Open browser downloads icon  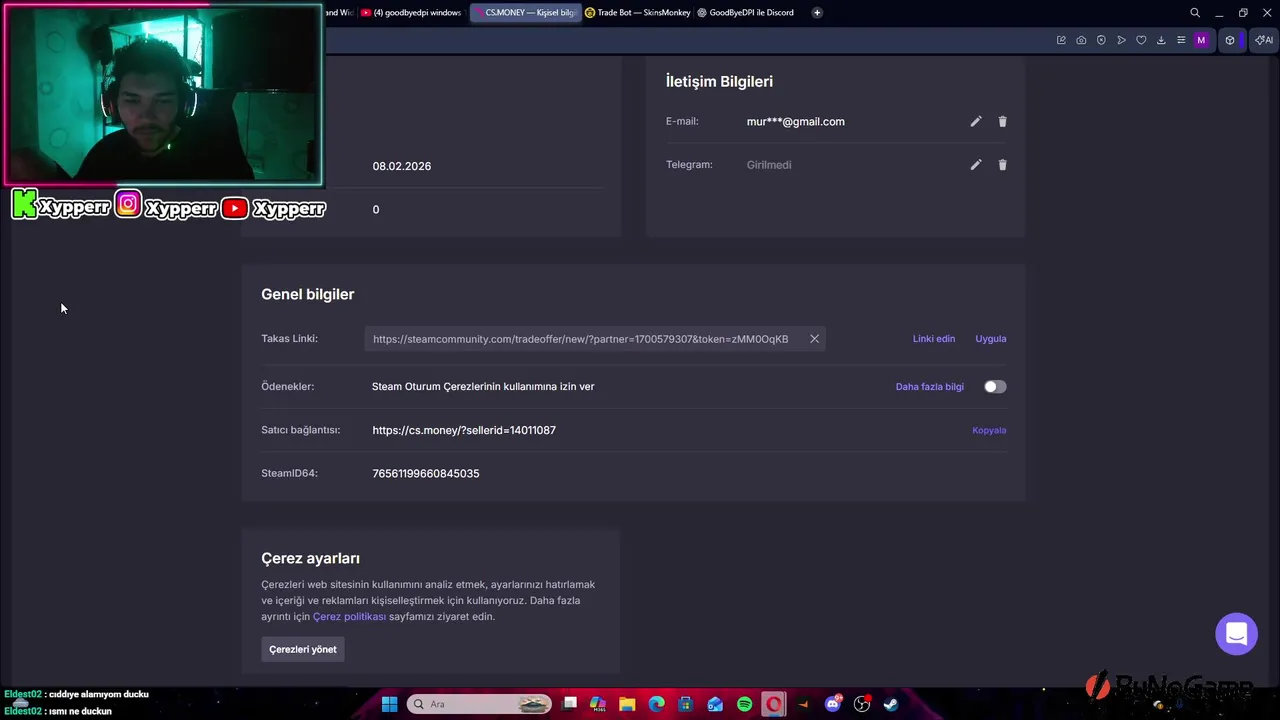coord(1161,40)
